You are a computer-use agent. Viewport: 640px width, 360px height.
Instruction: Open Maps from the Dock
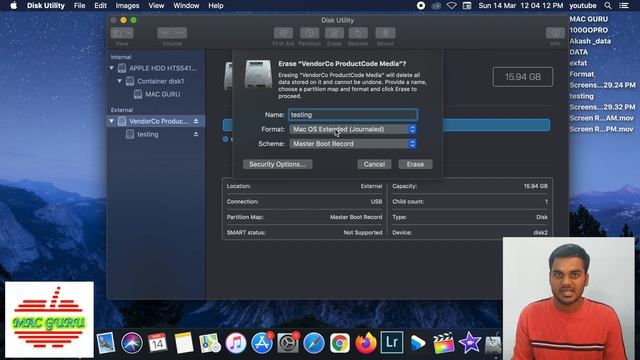(210, 343)
